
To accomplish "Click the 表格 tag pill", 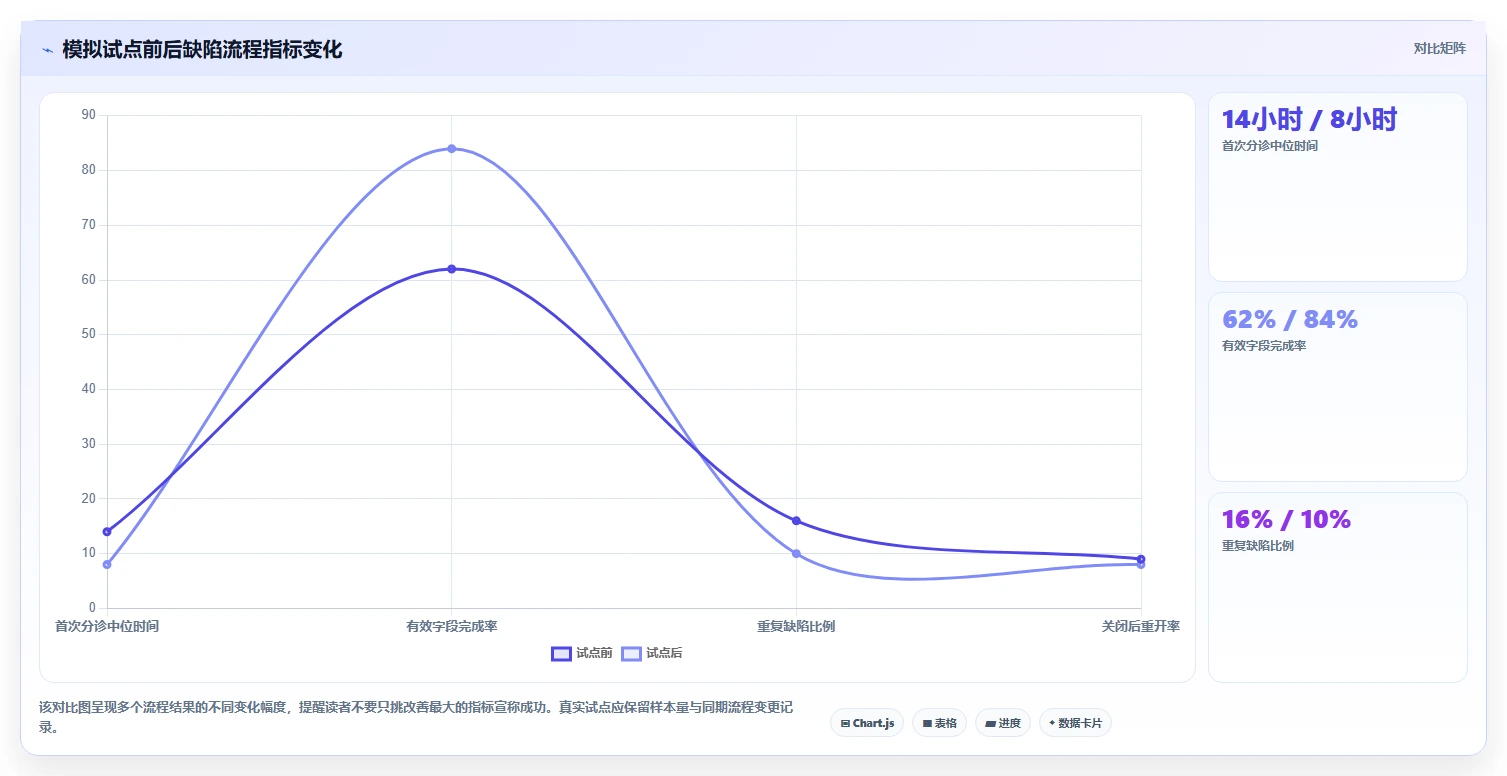I will point(939,722).
